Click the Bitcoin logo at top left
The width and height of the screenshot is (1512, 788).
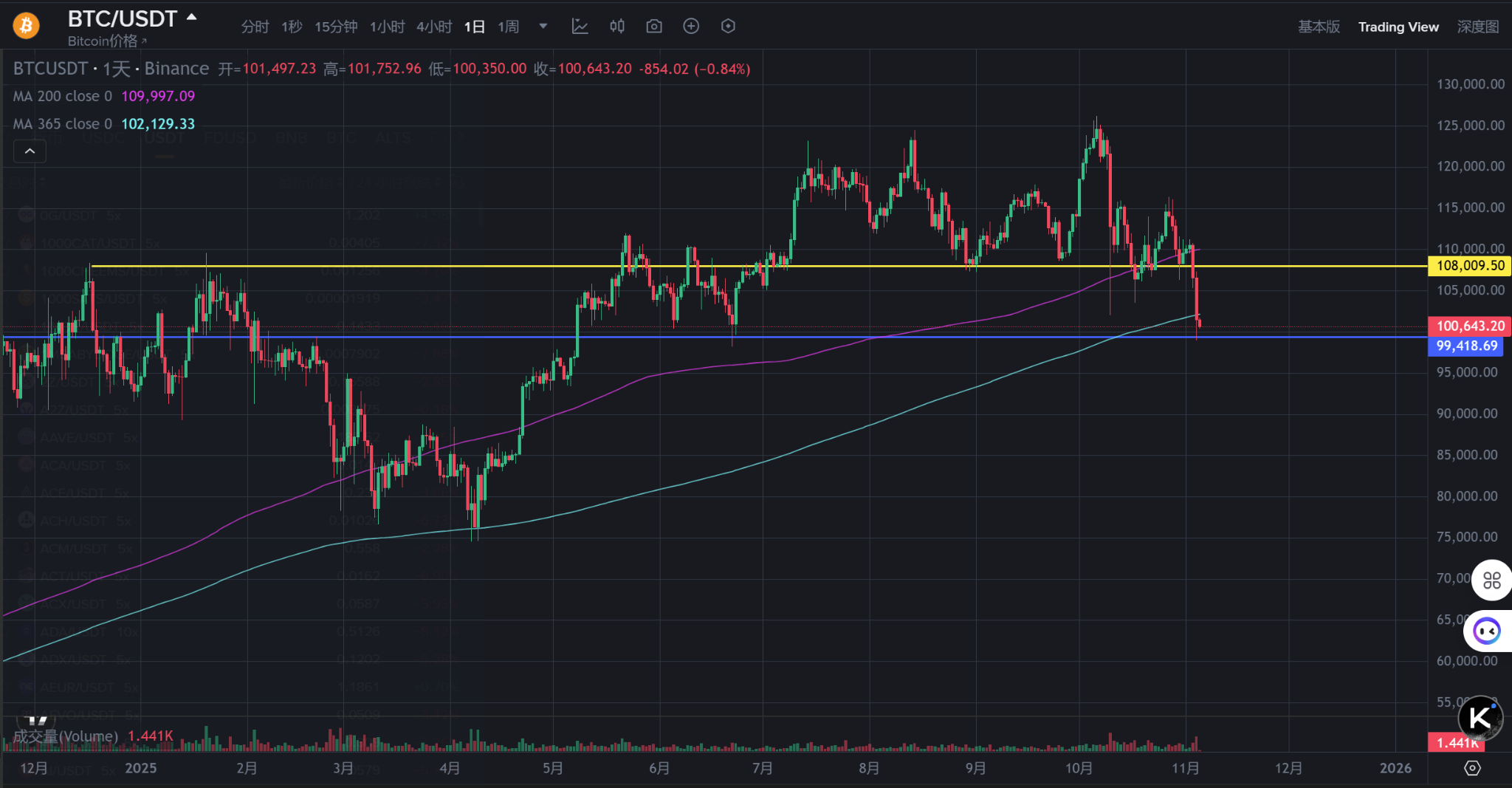pos(24,25)
